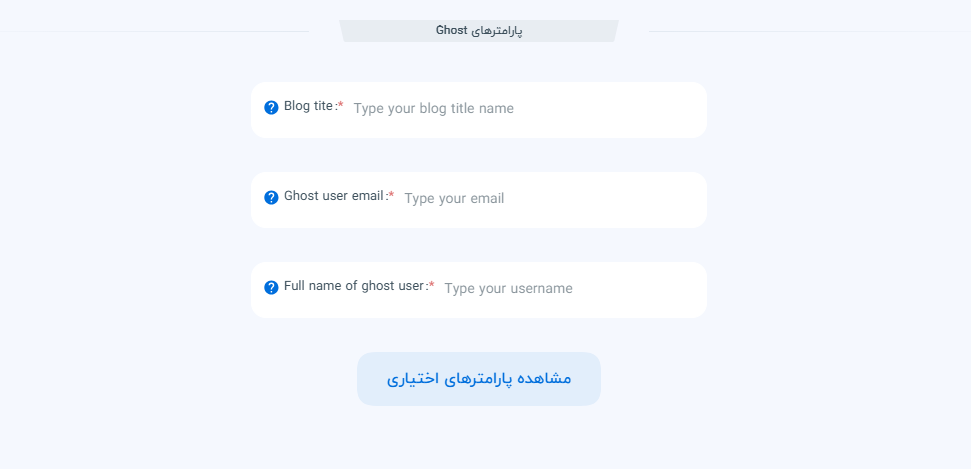
Task: Click the "پارامترهای Ghost" section header tab
Action: pyautogui.click(x=479, y=31)
